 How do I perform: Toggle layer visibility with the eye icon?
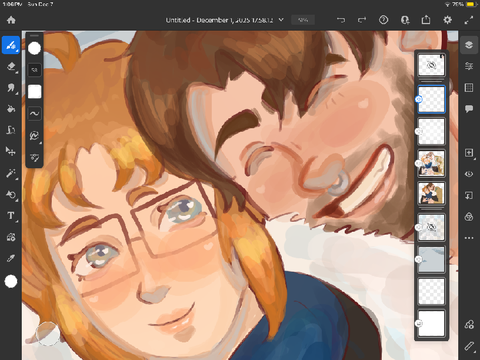[469, 174]
